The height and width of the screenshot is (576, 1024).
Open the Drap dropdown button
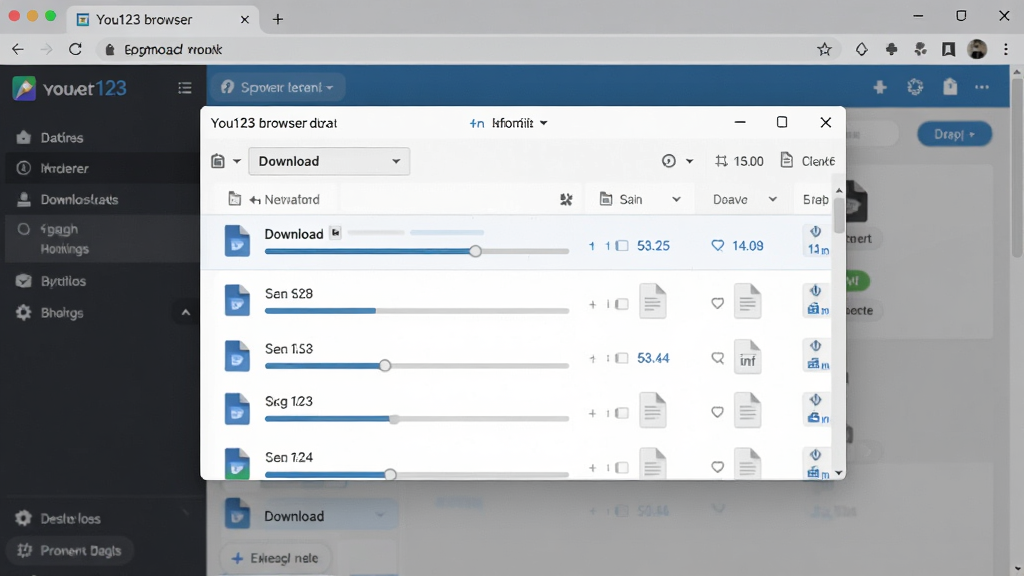[954, 134]
